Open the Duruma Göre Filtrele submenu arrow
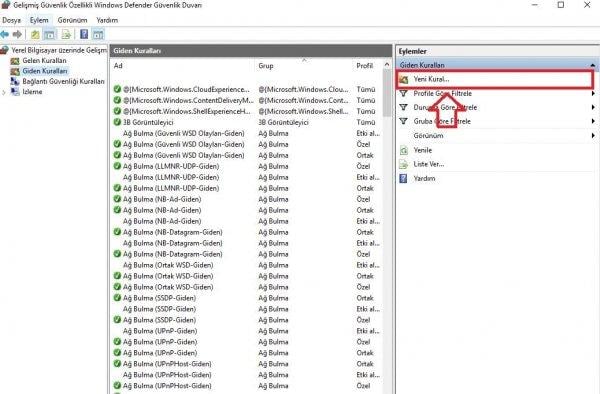 coord(593,107)
